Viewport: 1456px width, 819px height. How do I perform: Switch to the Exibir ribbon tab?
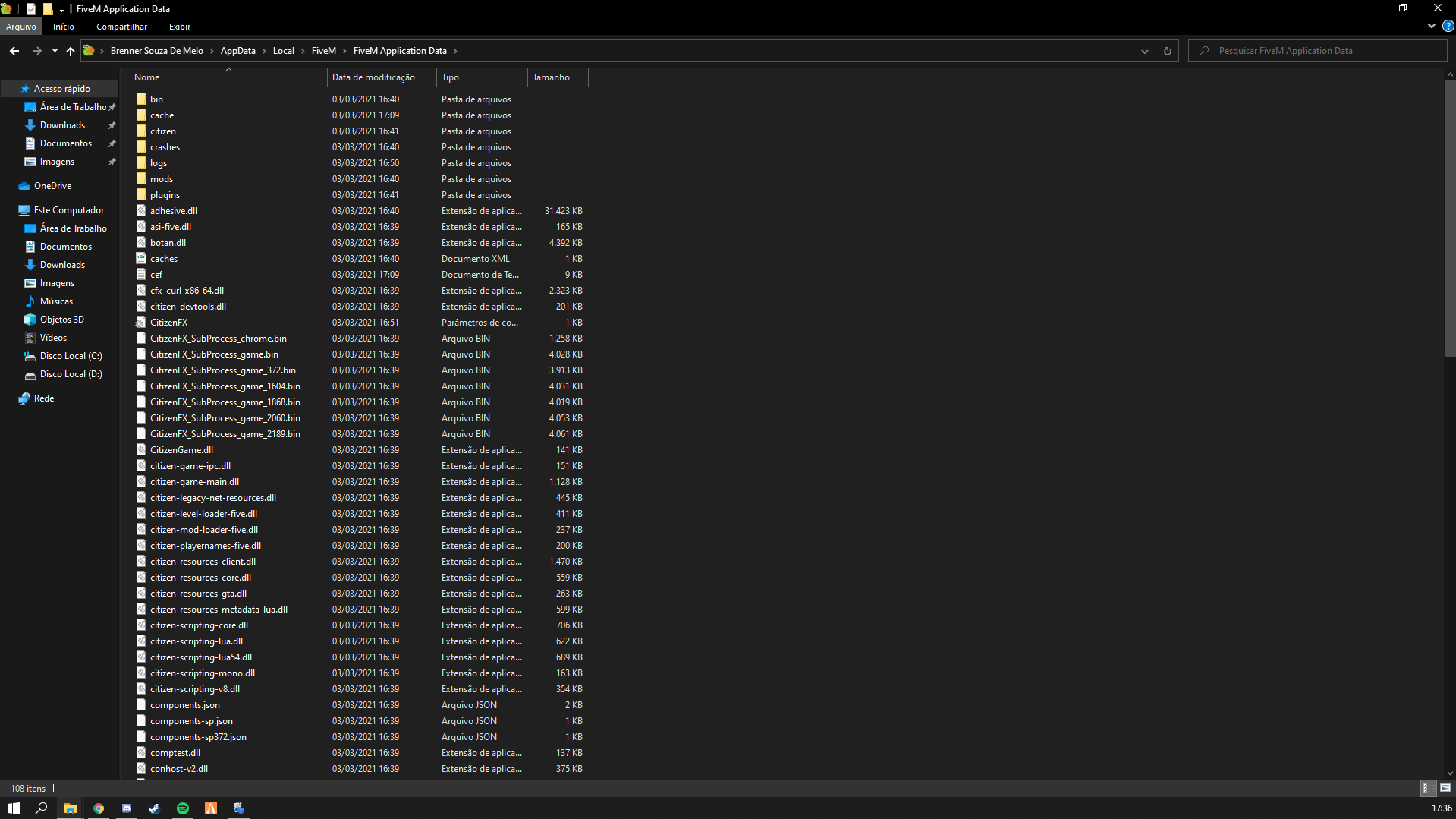[179, 27]
